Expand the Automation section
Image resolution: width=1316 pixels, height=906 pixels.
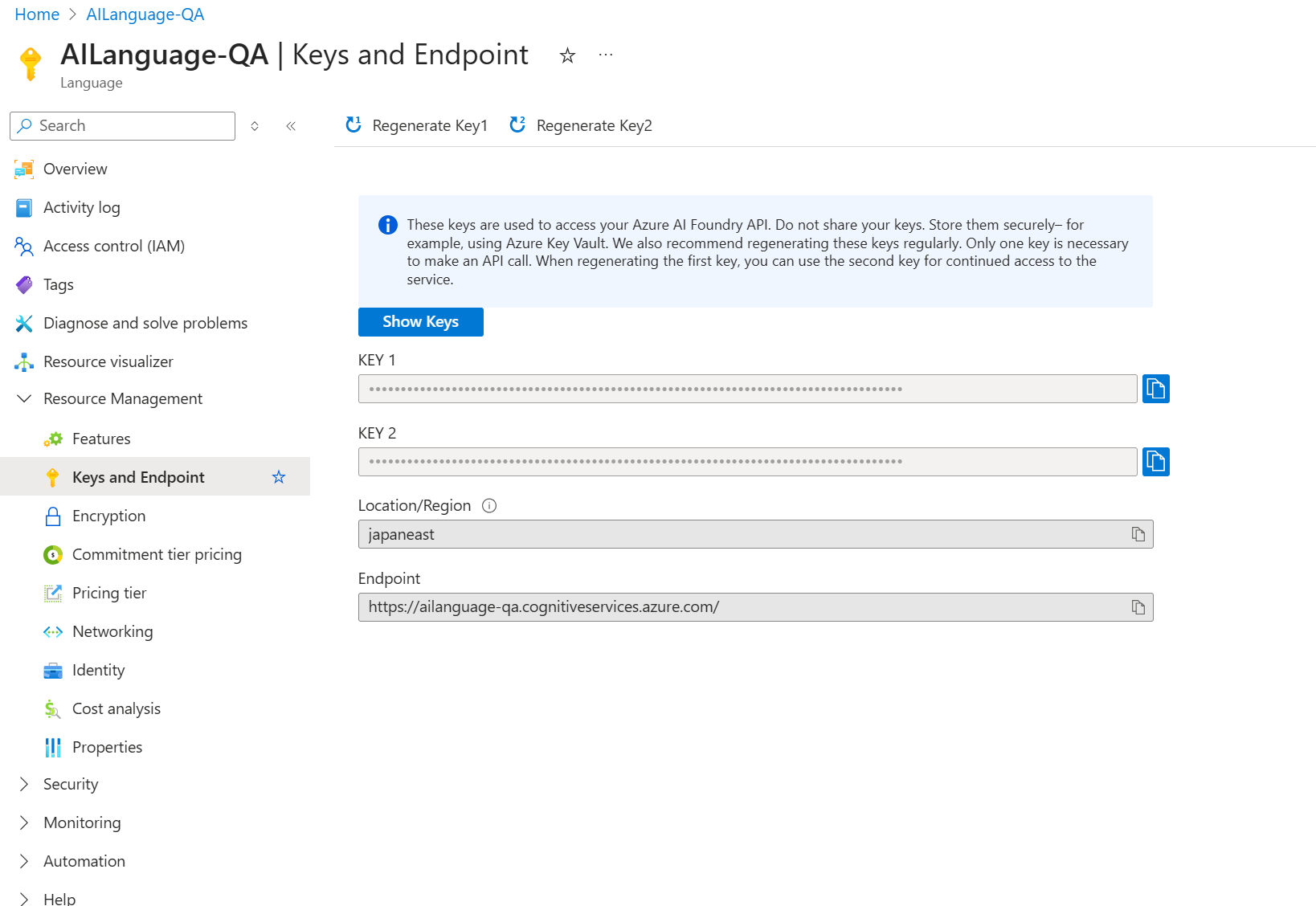point(24,862)
